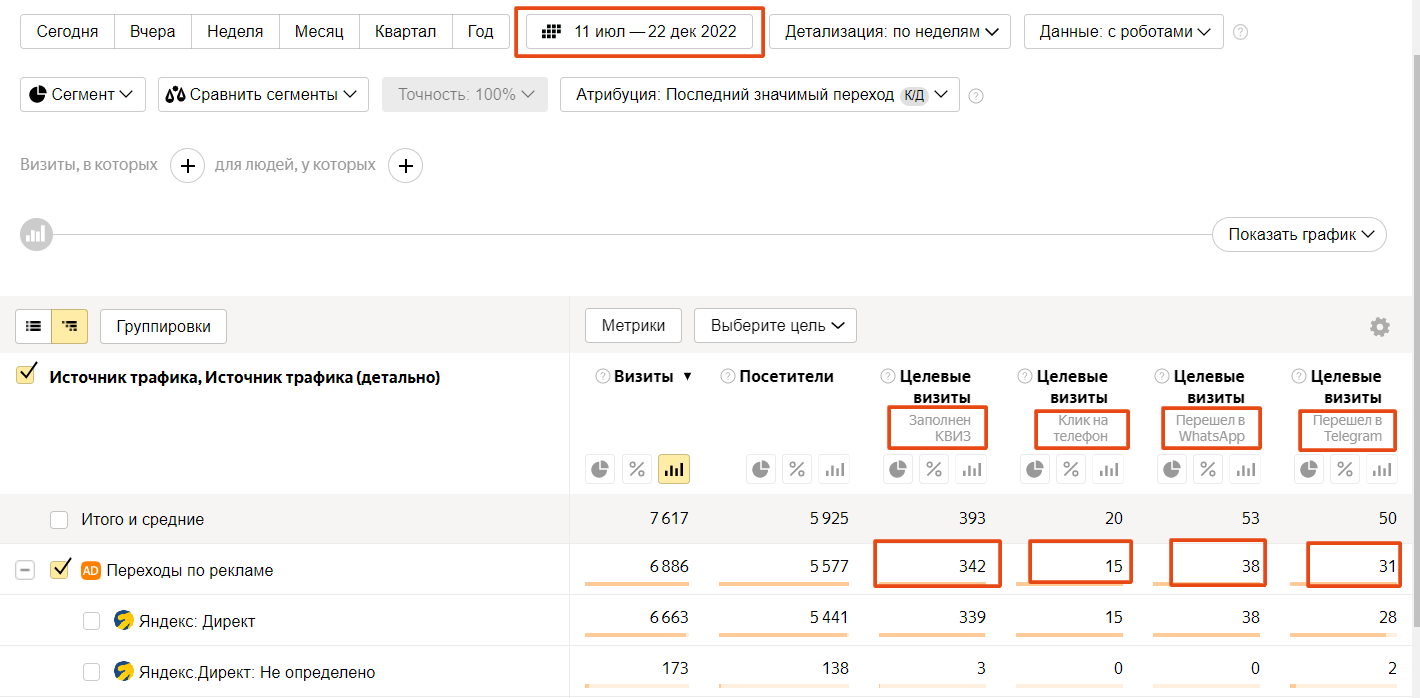This screenshot has height=698, width=1420.
Task: Click help icon next to Данные dropdown
Action: click(1241, 32)
